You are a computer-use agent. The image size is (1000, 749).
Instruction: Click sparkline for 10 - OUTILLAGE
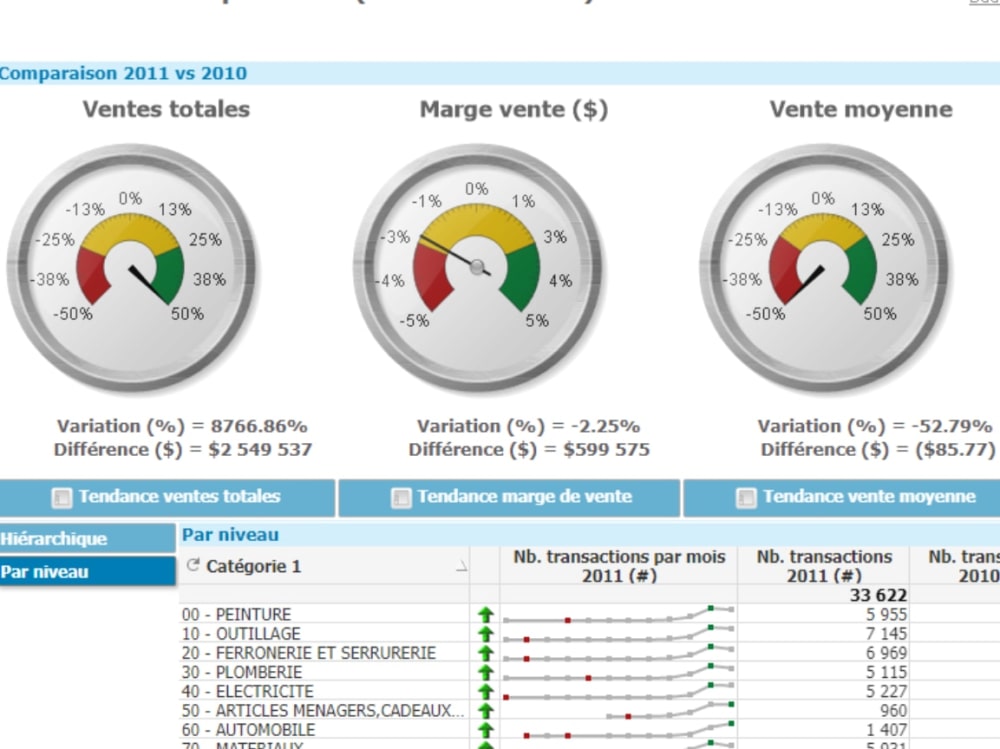(x=619, y=634)
